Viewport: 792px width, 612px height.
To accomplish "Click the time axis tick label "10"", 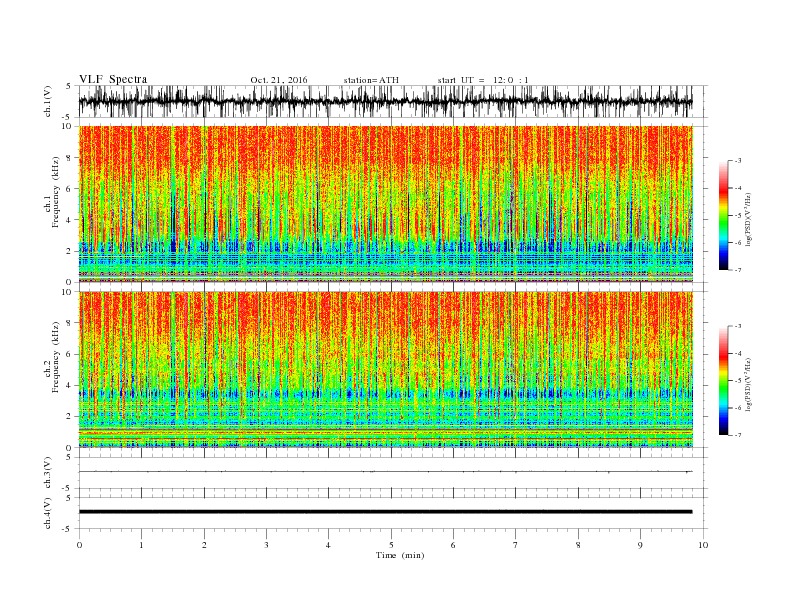I will click(x=703, y=545).
